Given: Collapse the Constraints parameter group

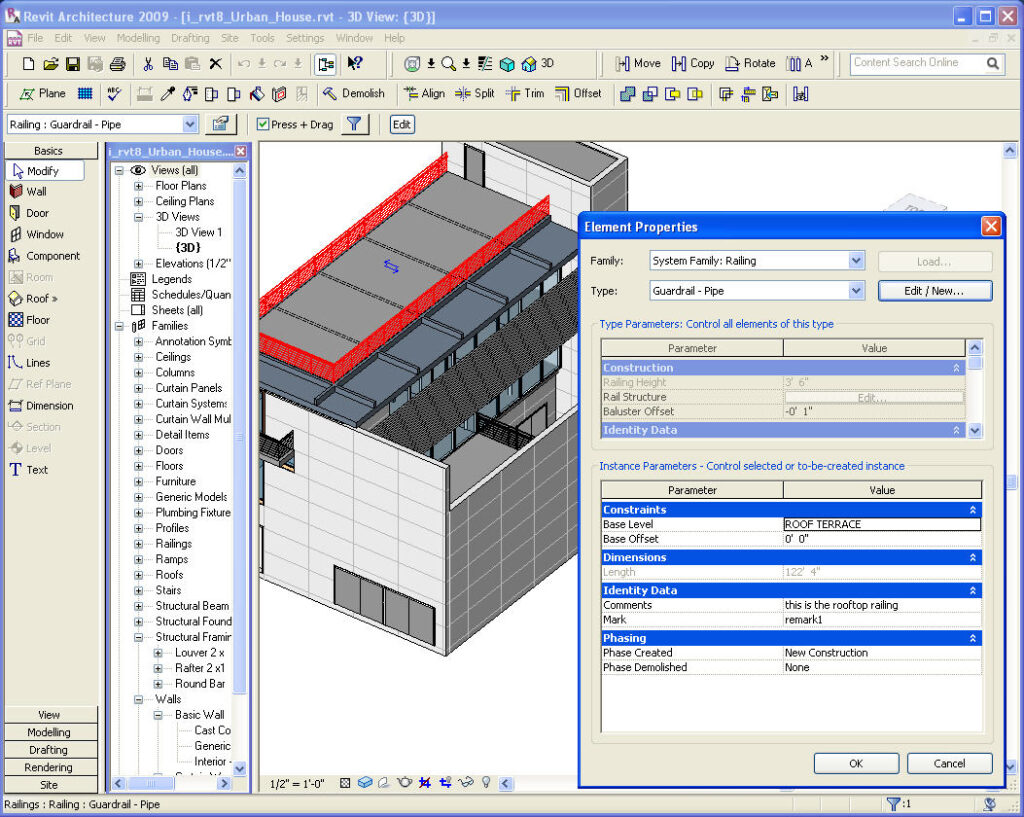Looking at the screenshot, I should coord(972,510).
